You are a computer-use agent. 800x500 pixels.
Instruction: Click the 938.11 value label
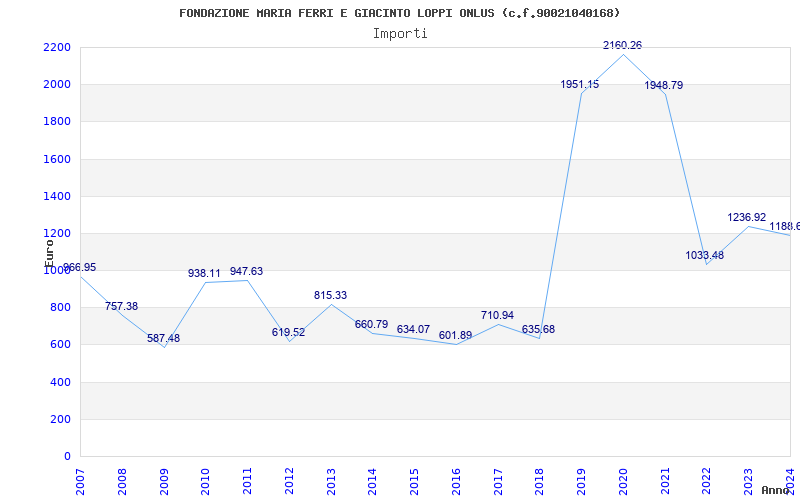point(204,274)
